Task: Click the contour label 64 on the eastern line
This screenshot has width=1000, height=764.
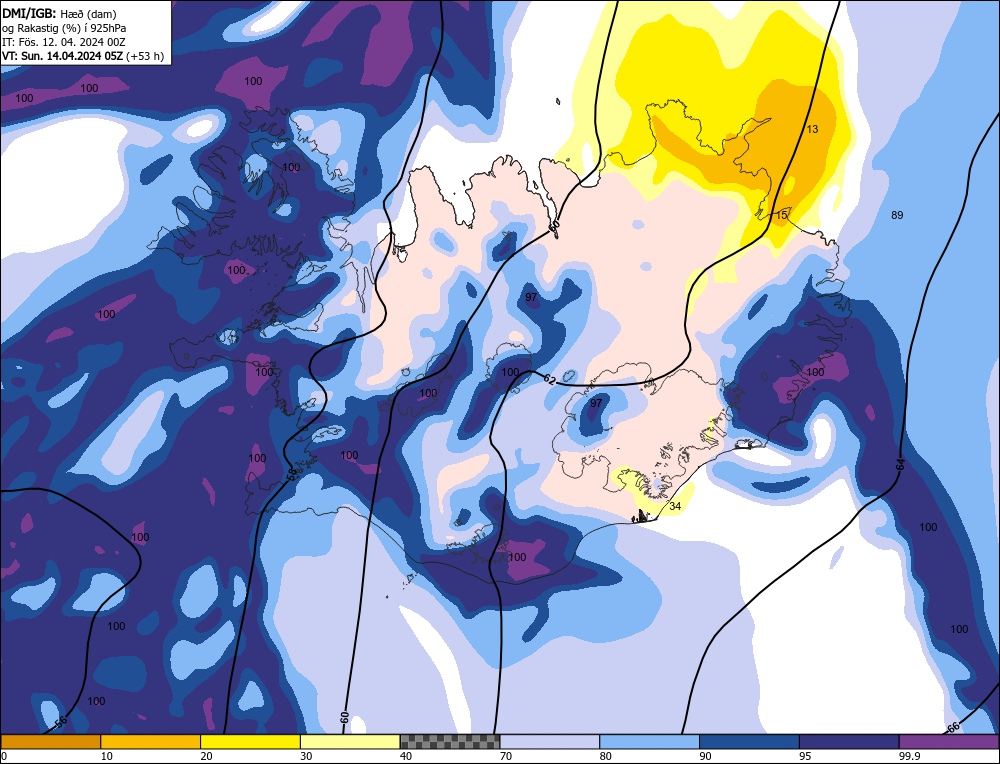Action: pos(900,465)
